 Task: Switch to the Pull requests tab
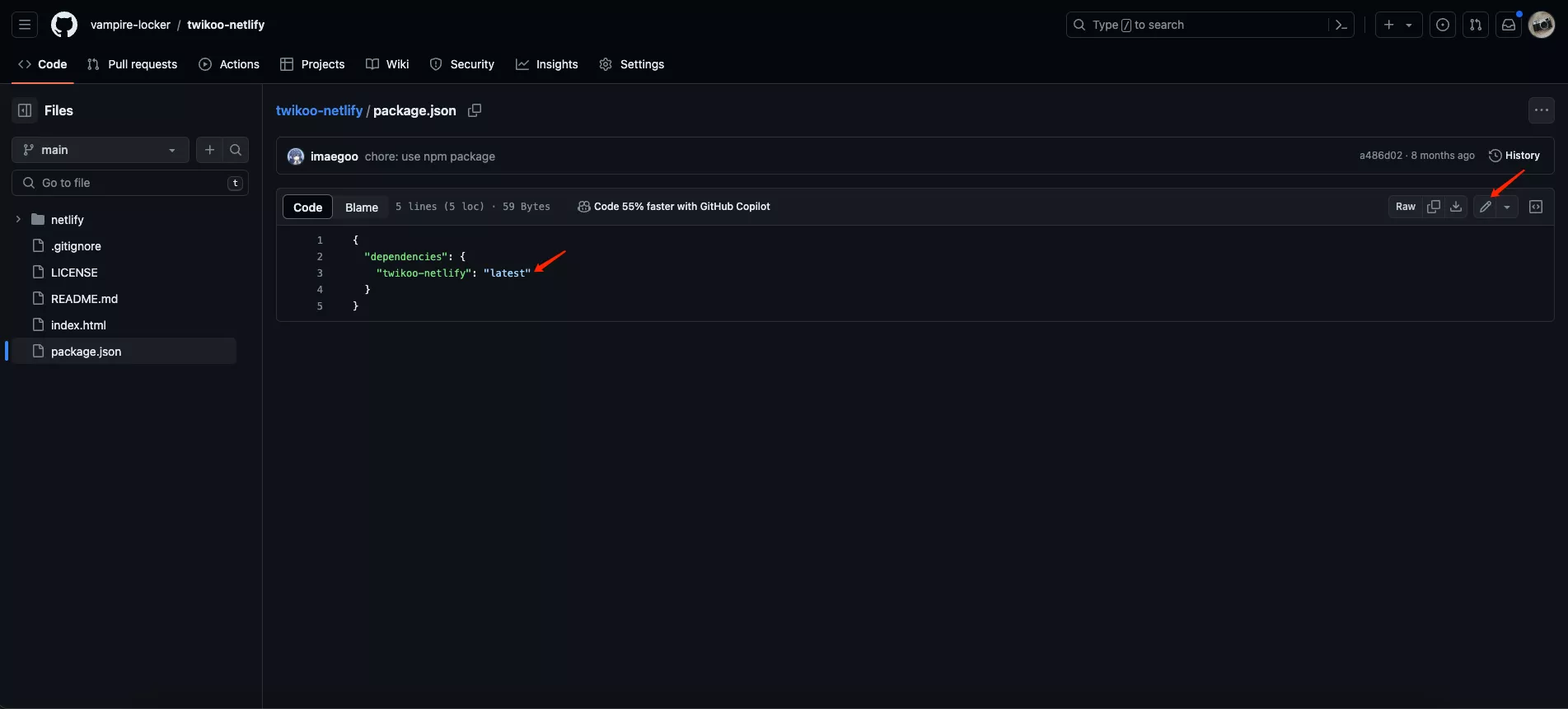pyautogui.click(x=133, y=64)
